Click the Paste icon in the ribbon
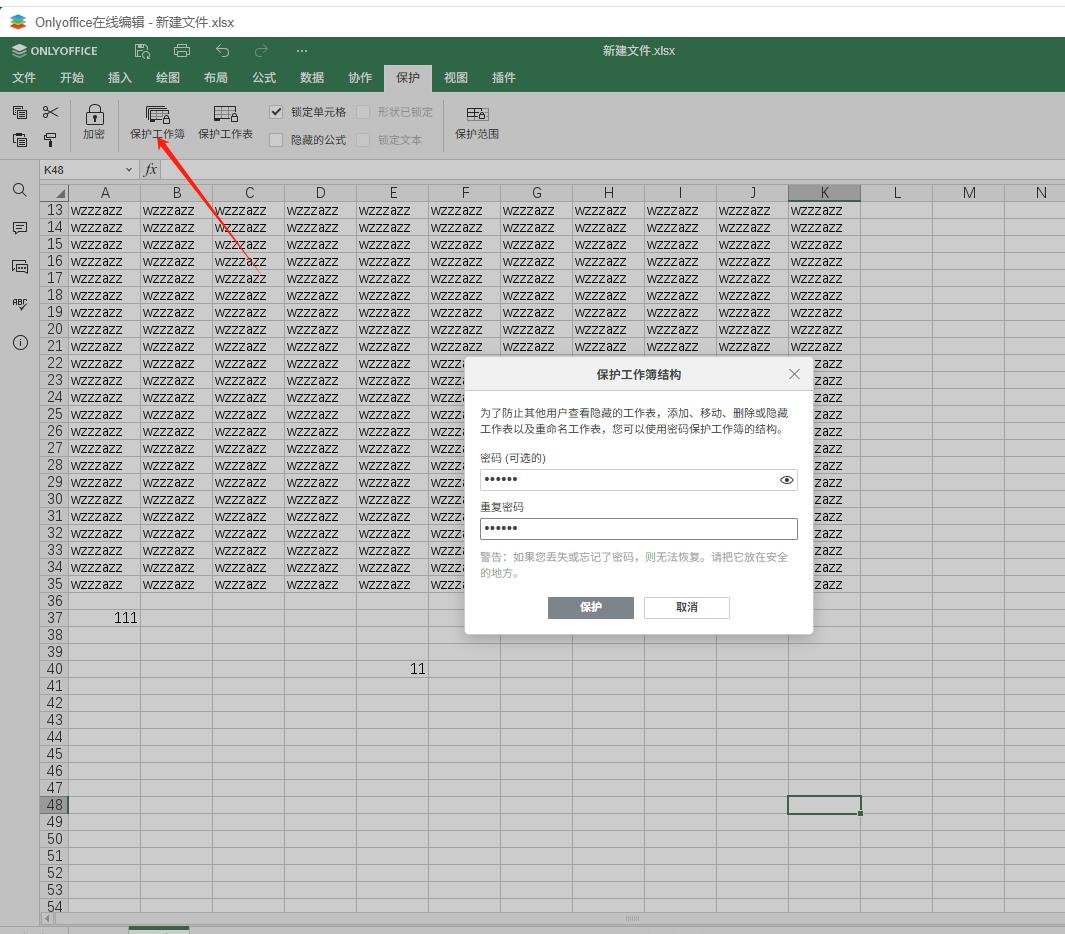 (20, 140)
